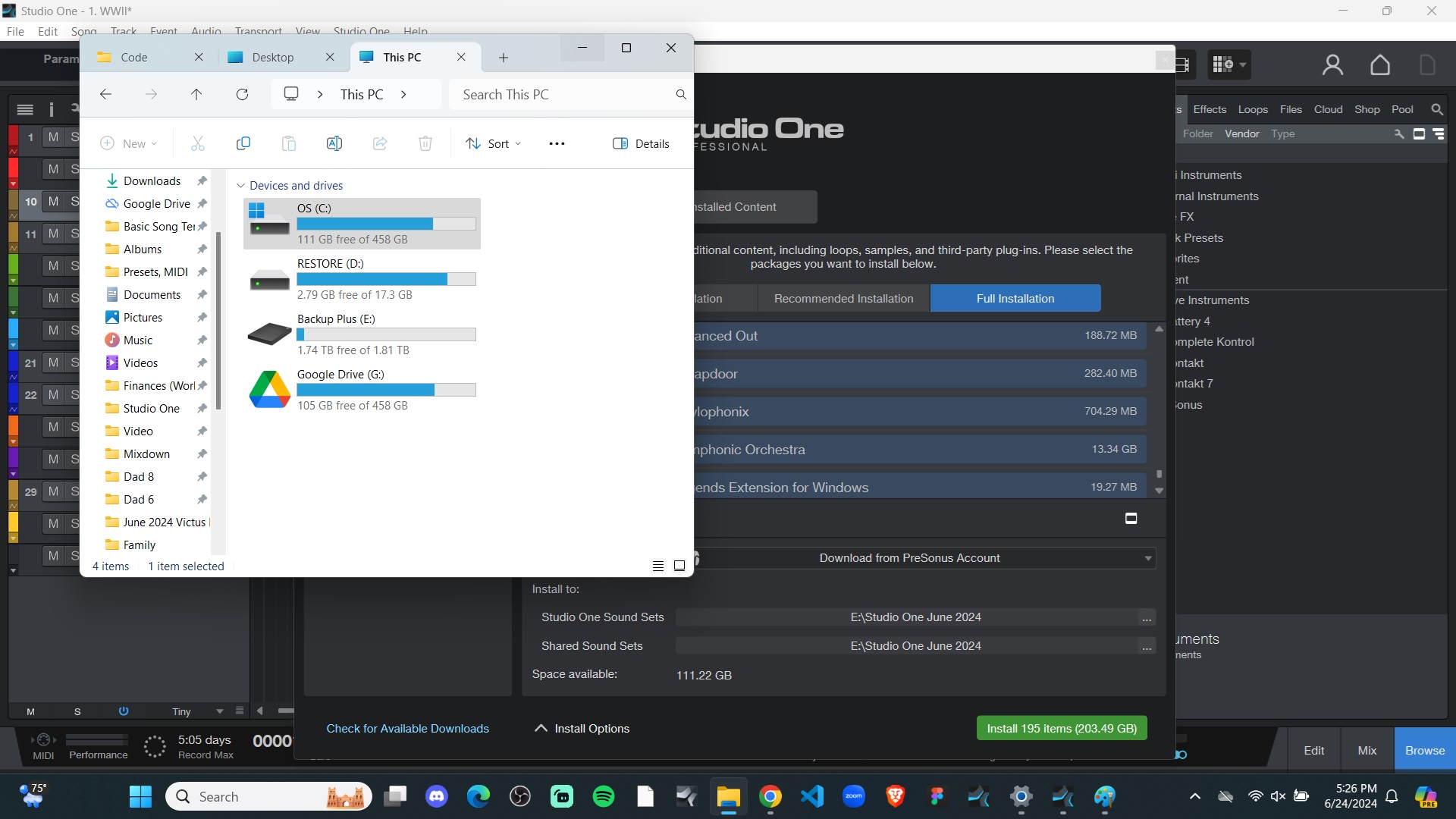Copy the selected item in Explorer
Viewport: 1456px width, 819px height.
(x=243, y=143)
